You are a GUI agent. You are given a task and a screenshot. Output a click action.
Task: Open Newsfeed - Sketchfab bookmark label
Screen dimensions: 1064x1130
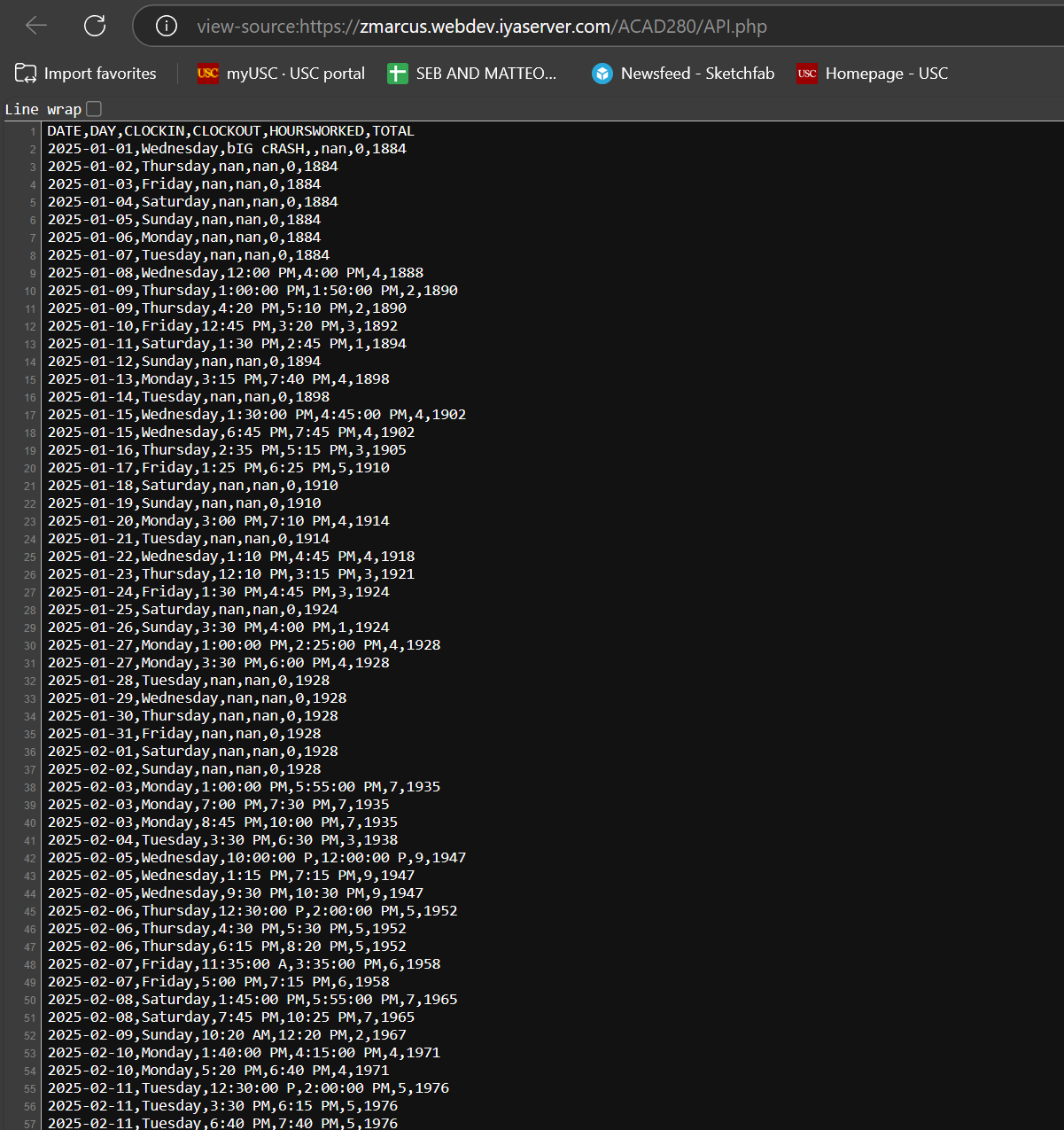(x=698, y=74)
